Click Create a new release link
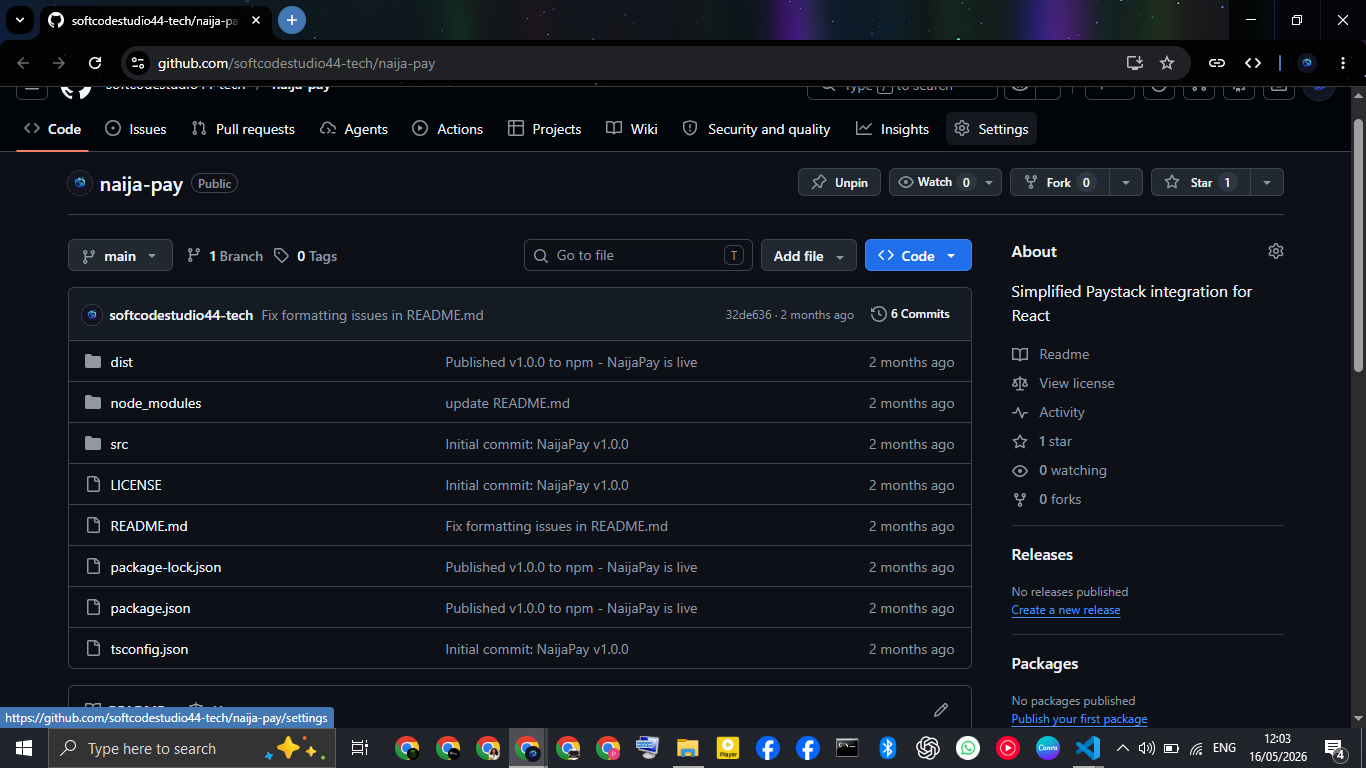The width and height of the screenshot is (1366, 768). (x=1066, y=610)
